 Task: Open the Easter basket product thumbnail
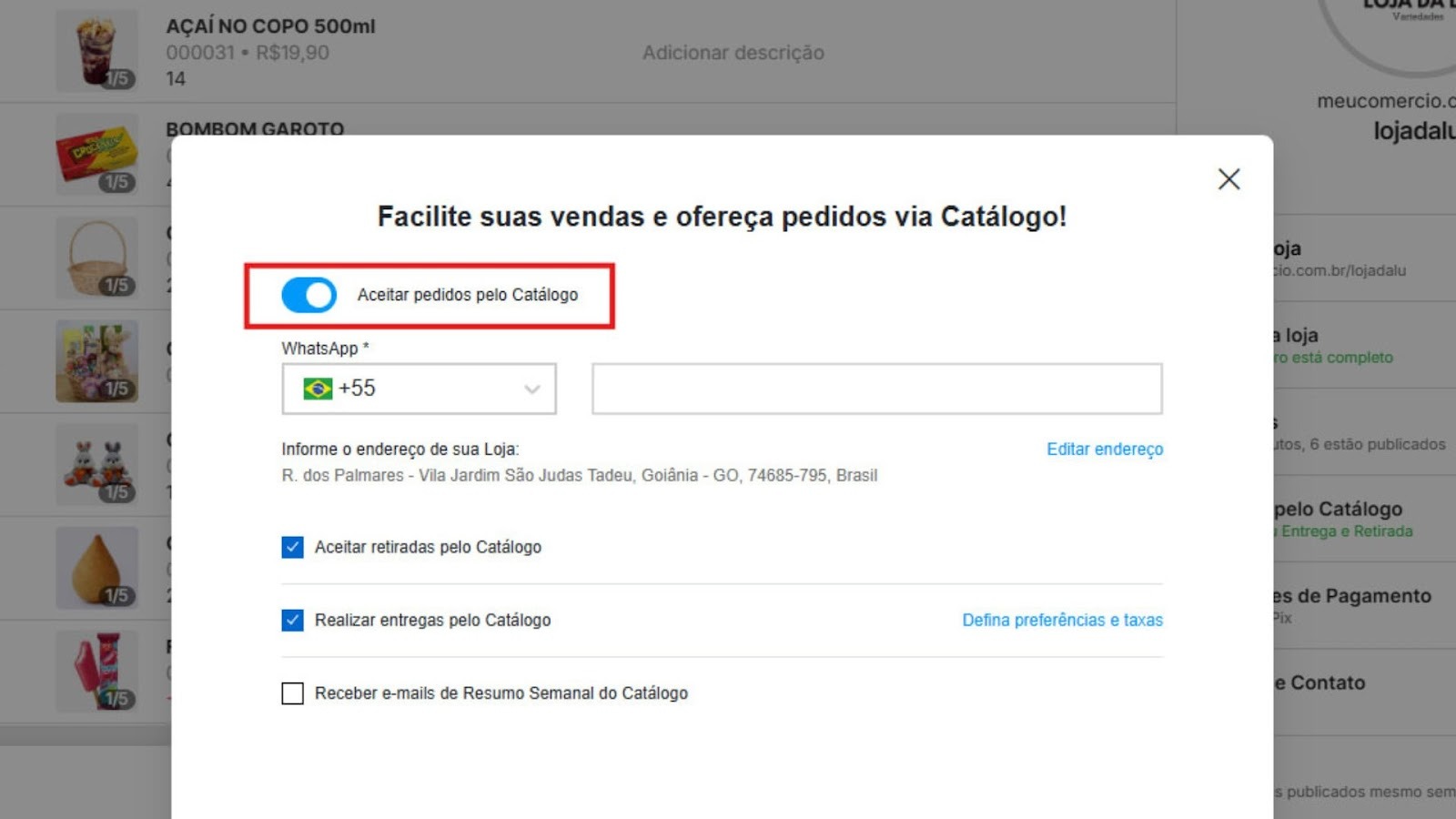coord(96,360)
